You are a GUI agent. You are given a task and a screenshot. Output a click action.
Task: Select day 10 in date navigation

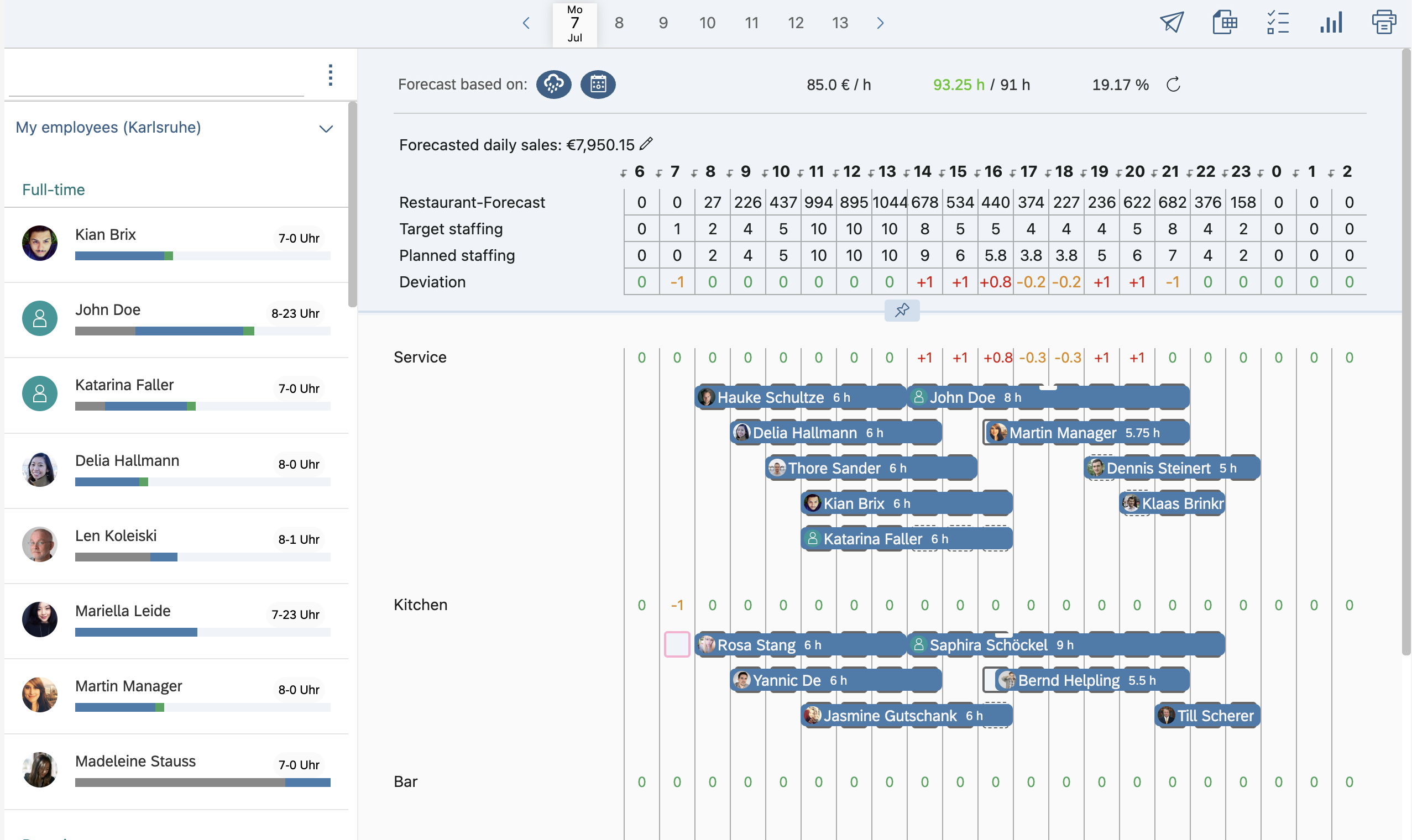click(x=707, y=23)
